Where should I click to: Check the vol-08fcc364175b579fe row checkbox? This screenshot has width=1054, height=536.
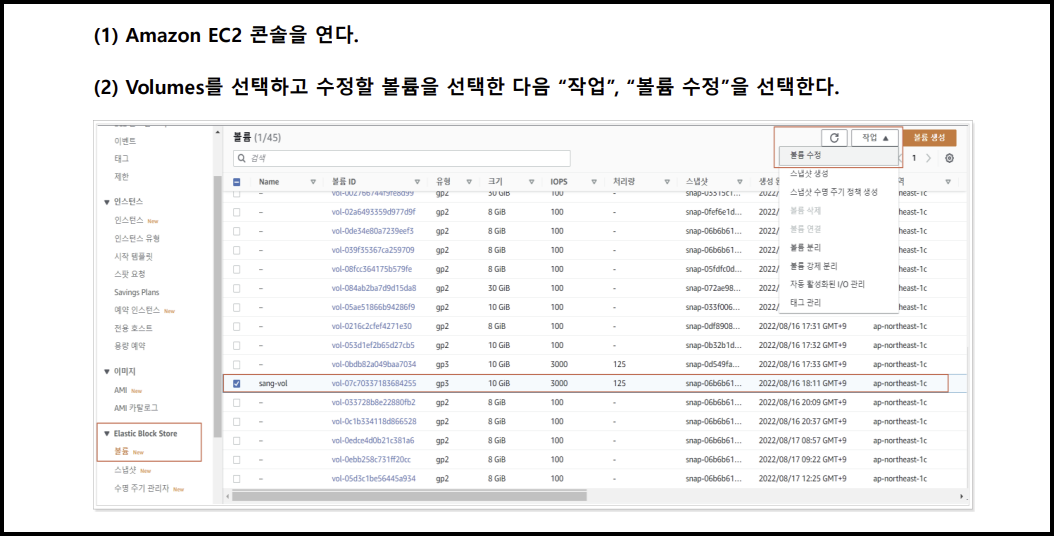coord(237,269)
